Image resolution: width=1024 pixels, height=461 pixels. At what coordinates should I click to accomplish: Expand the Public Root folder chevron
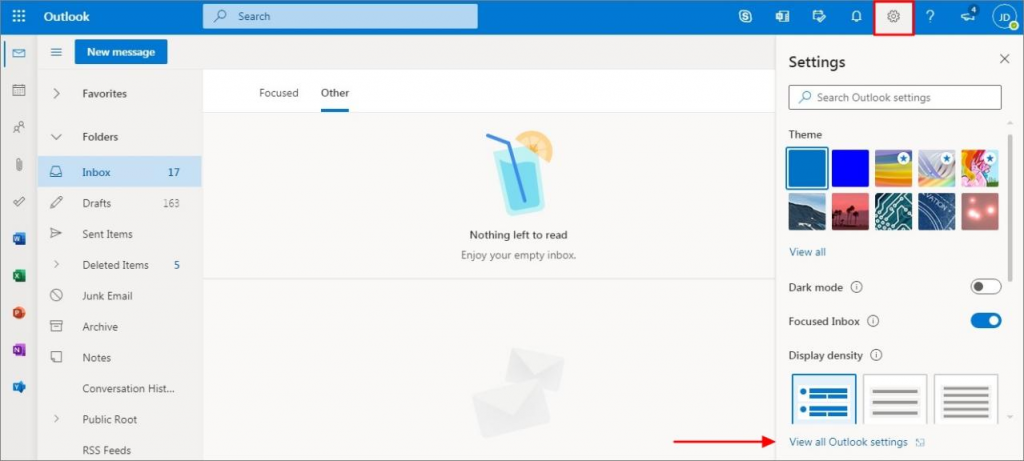point(56,419)
